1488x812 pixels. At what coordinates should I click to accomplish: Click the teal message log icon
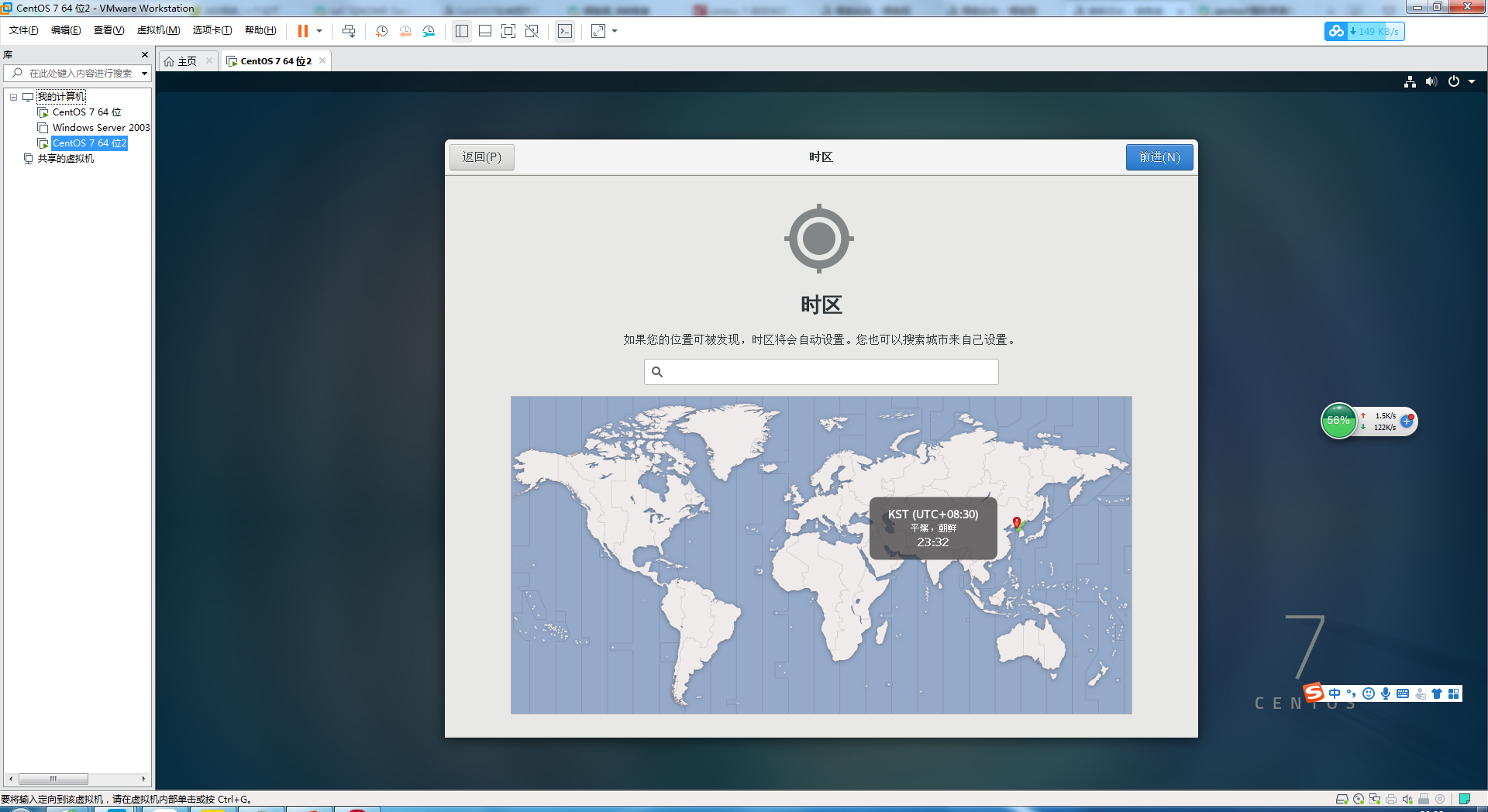pyautogui.click(x=1465, y=799)
